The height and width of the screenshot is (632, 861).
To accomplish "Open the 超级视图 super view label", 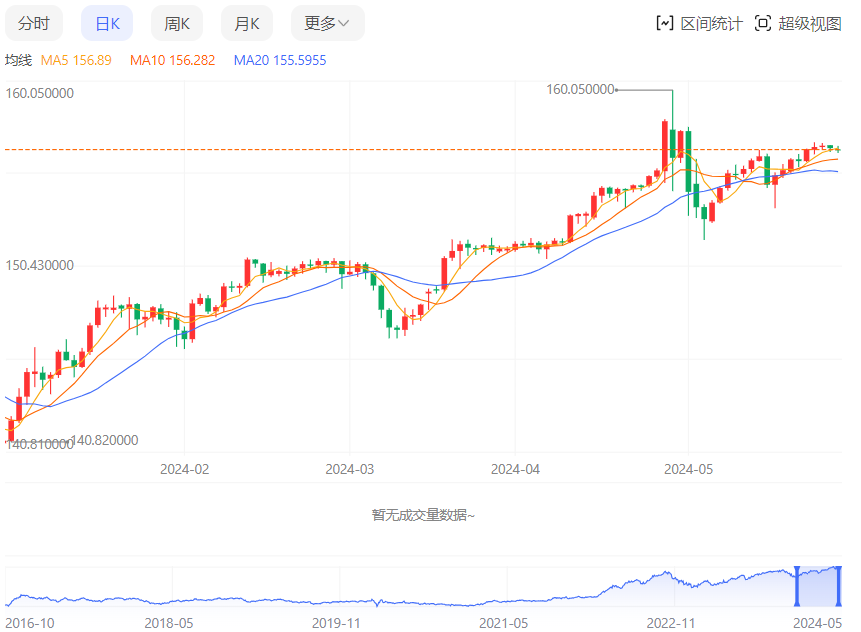I will tap(810, 24).
